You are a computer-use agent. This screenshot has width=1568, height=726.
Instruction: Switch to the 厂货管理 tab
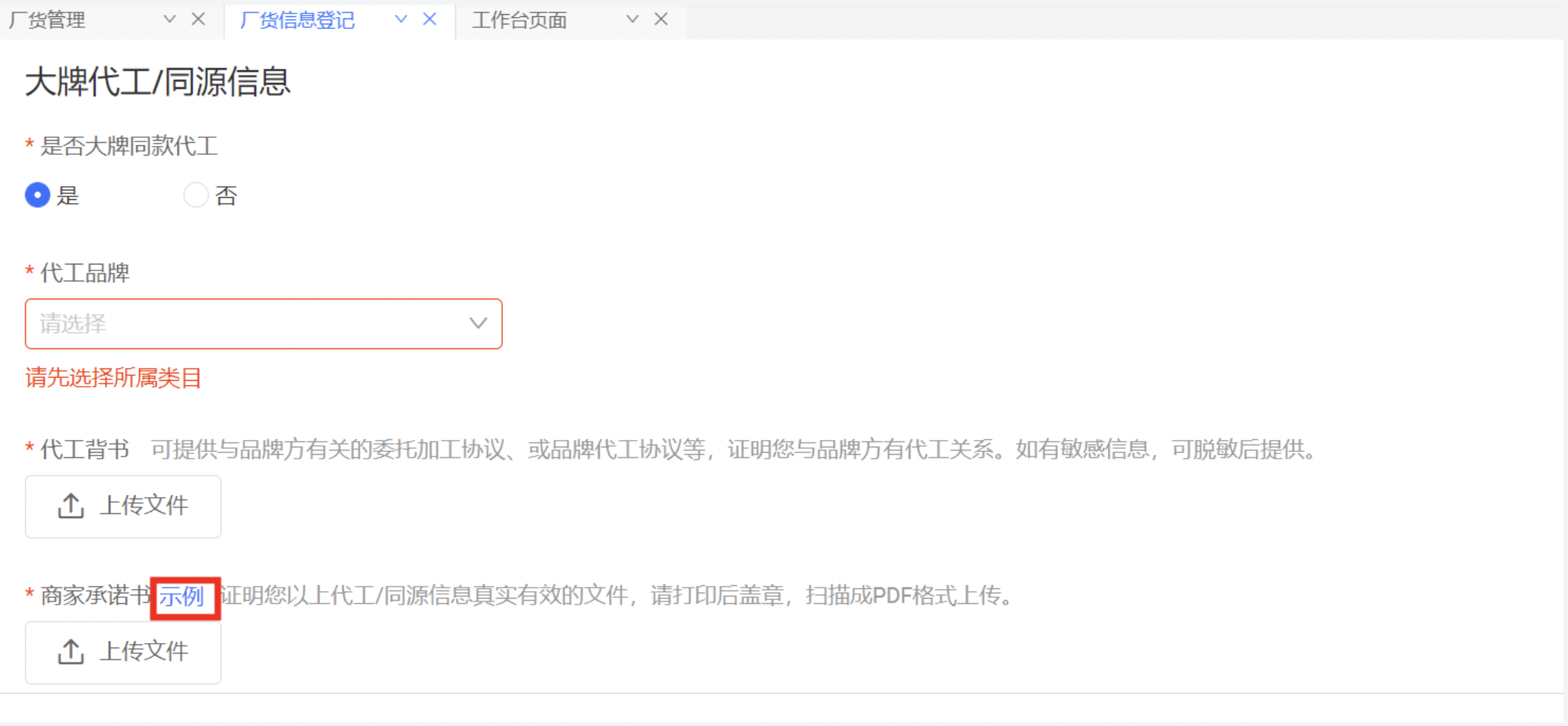47,20
